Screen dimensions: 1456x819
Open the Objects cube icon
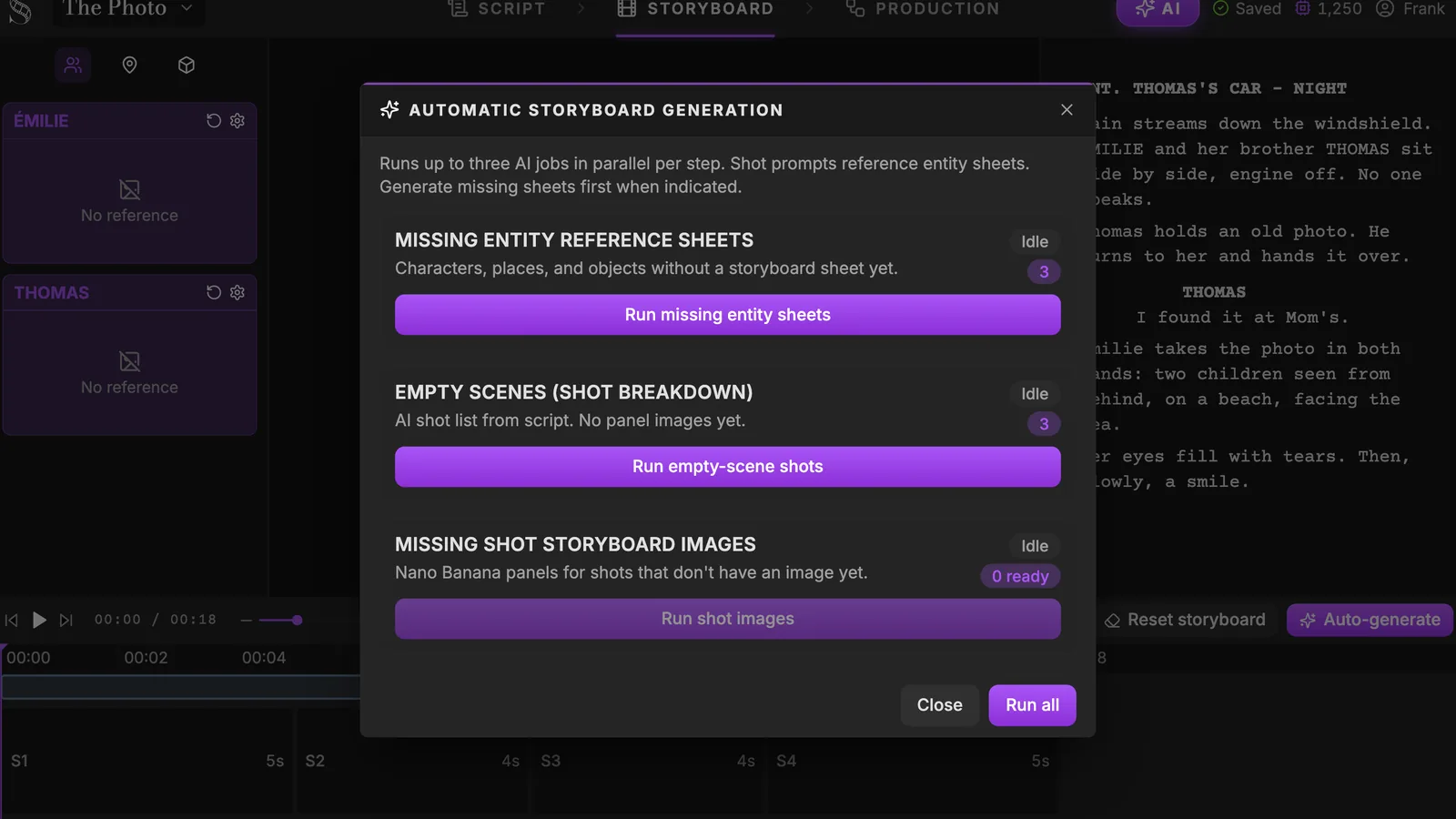click(x=187, y=65)
